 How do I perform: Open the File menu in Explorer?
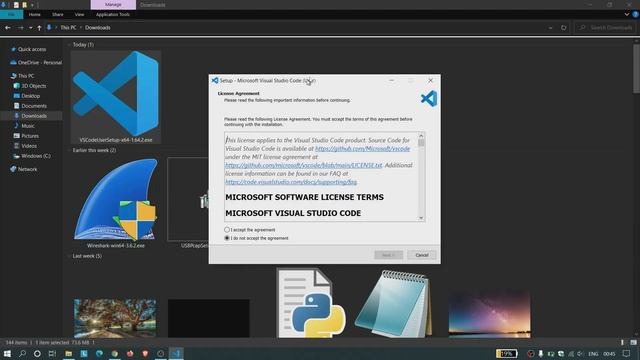[11, 14]
